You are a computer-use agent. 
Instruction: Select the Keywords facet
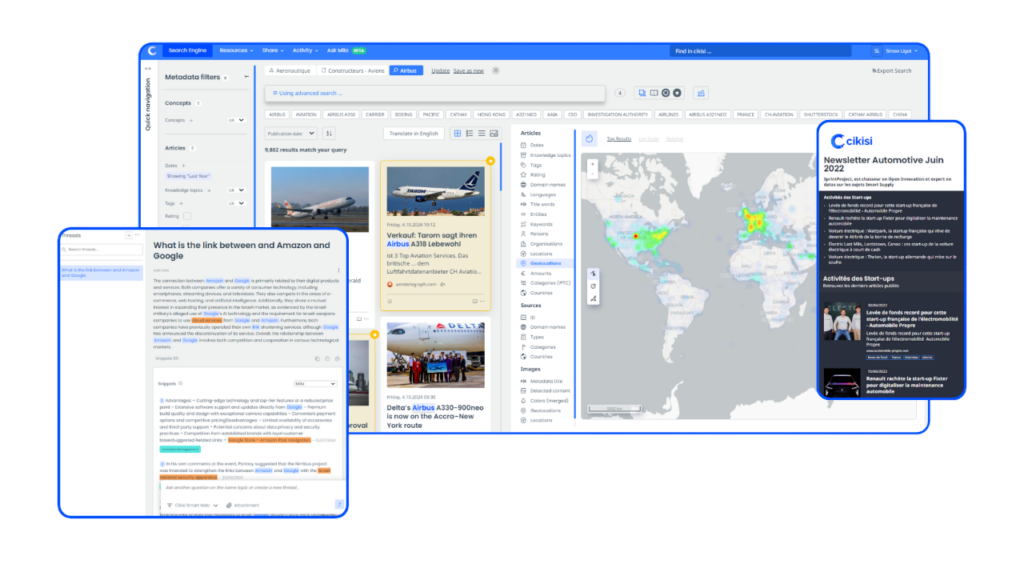point(541,224)
